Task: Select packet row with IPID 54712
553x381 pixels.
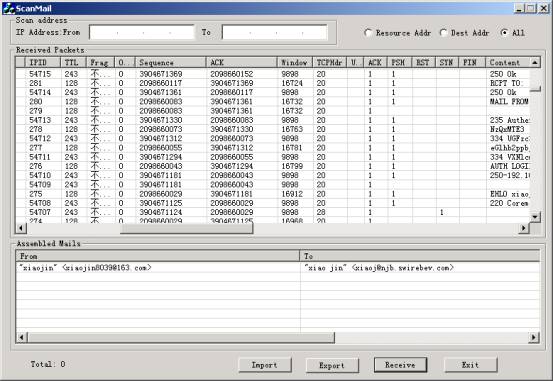Action: pos(273,138)
